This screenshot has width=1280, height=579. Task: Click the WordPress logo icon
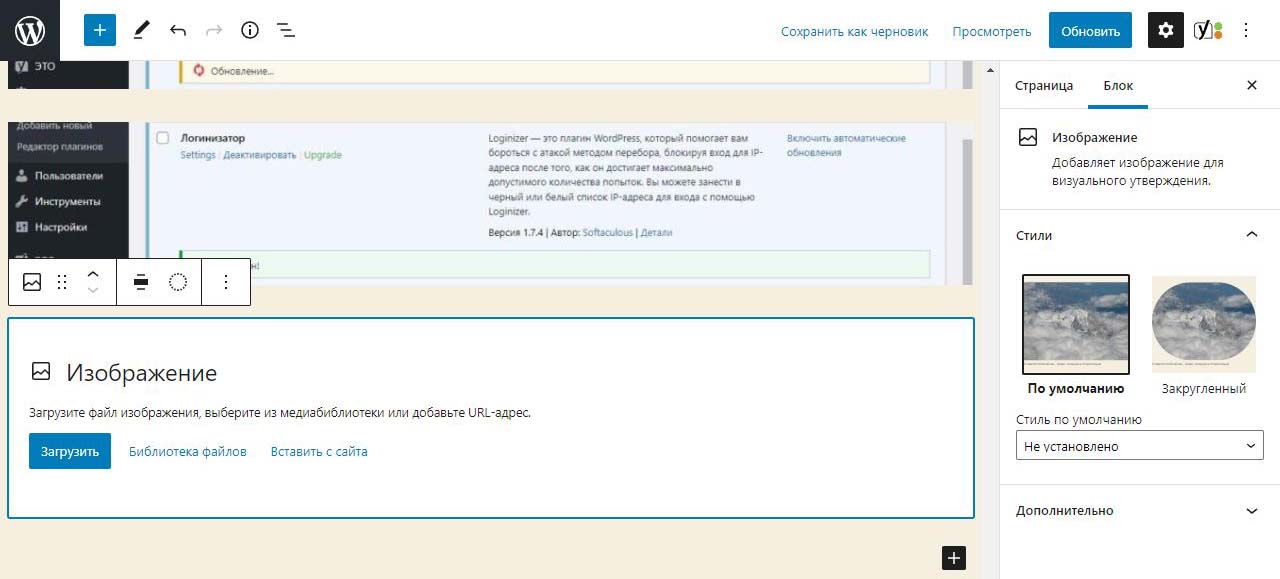point(30,30)
